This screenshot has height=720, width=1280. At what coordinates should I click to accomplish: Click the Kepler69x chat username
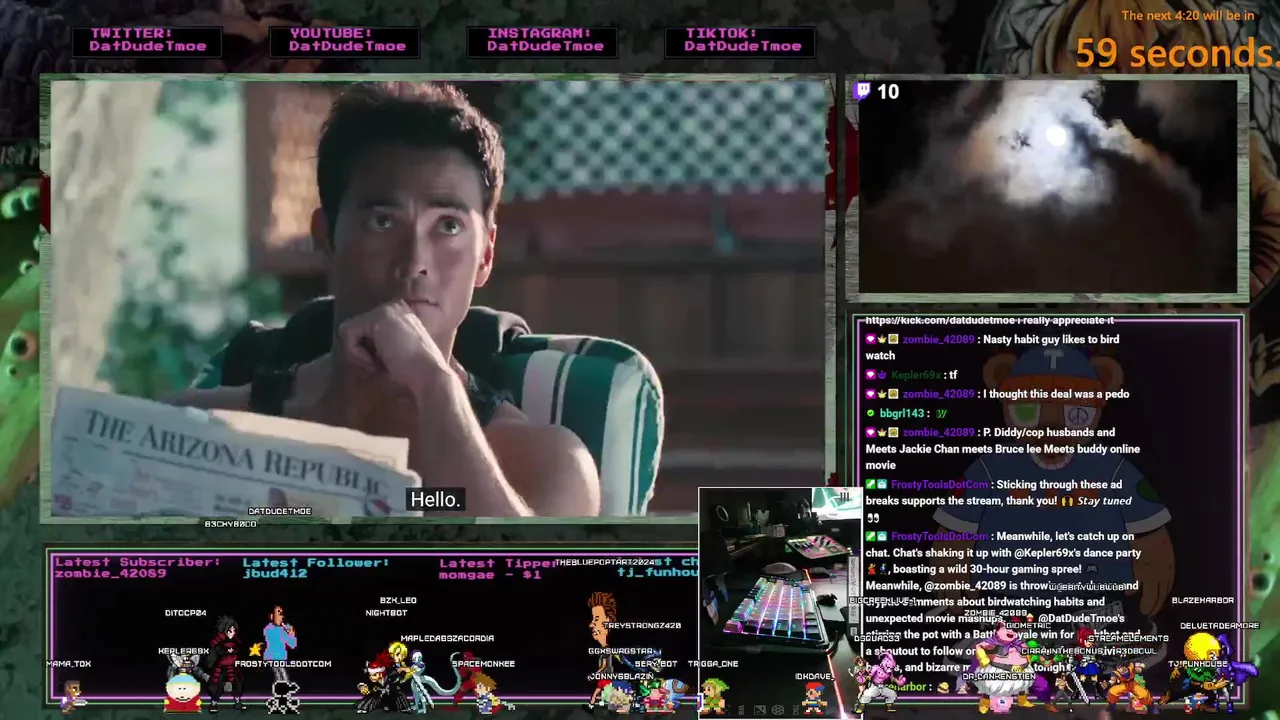coord(916,375)
